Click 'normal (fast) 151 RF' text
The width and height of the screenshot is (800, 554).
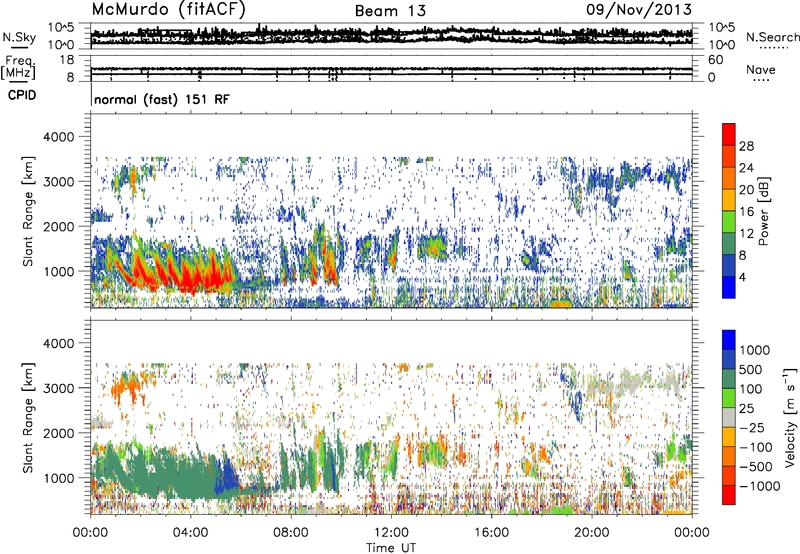162,99
